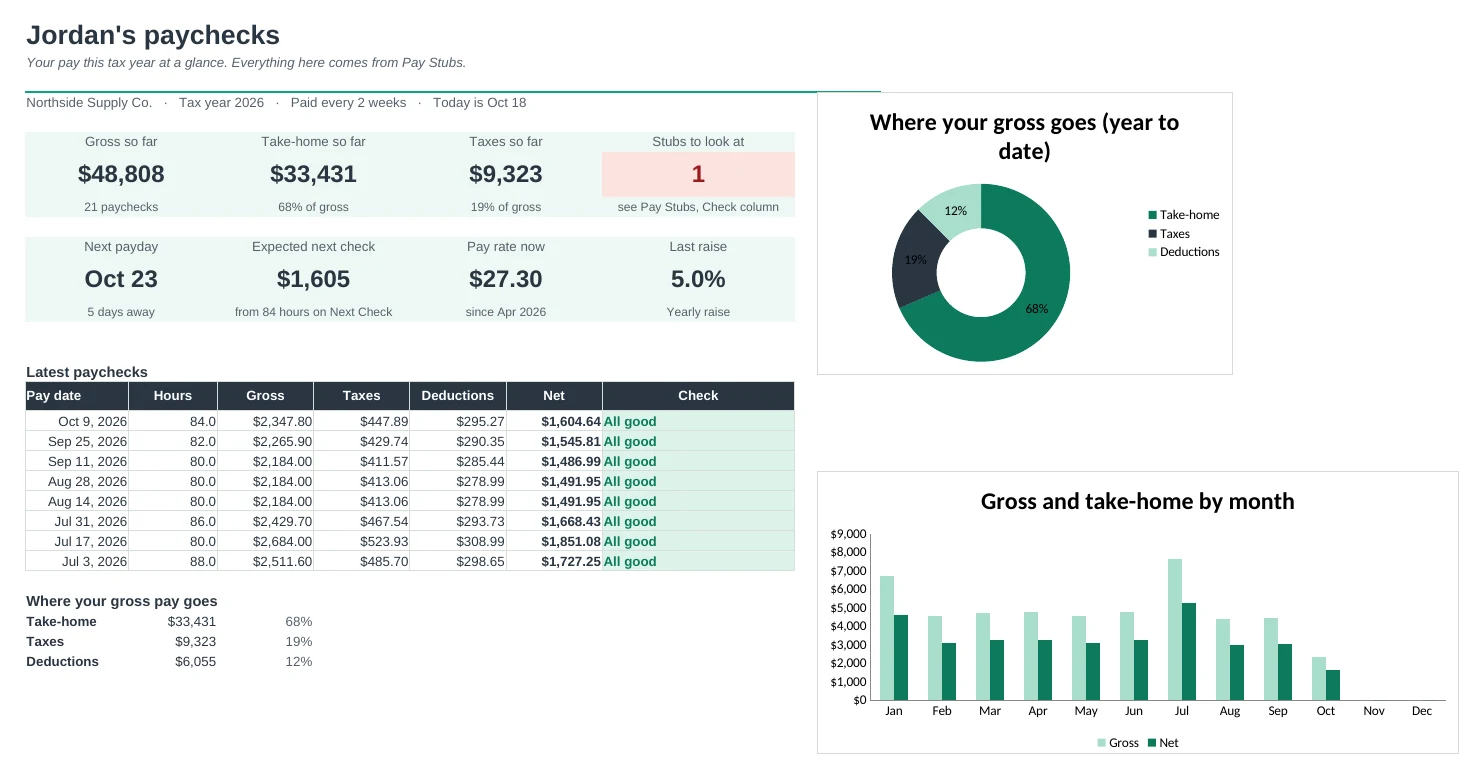Select the Gross entry in bar chart legend
The height and width of the screenshot is (778, 1483).
tap(1118, 743)
